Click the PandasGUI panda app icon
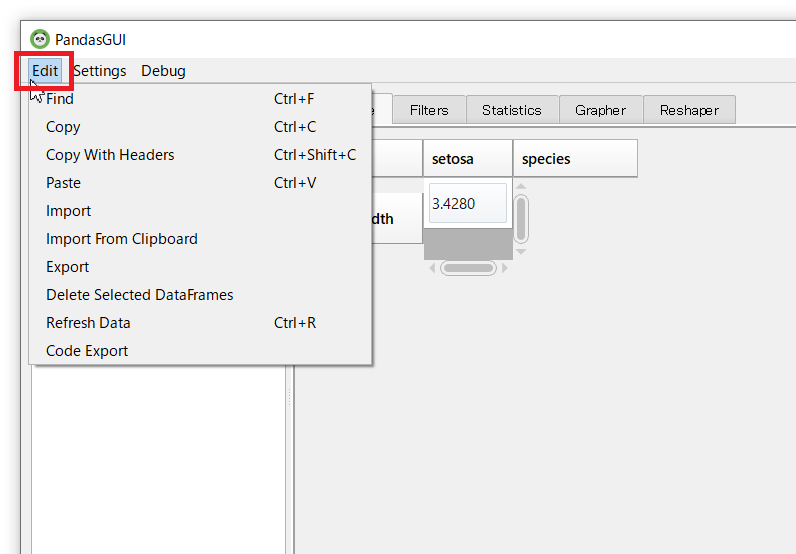 pos(40,40)
